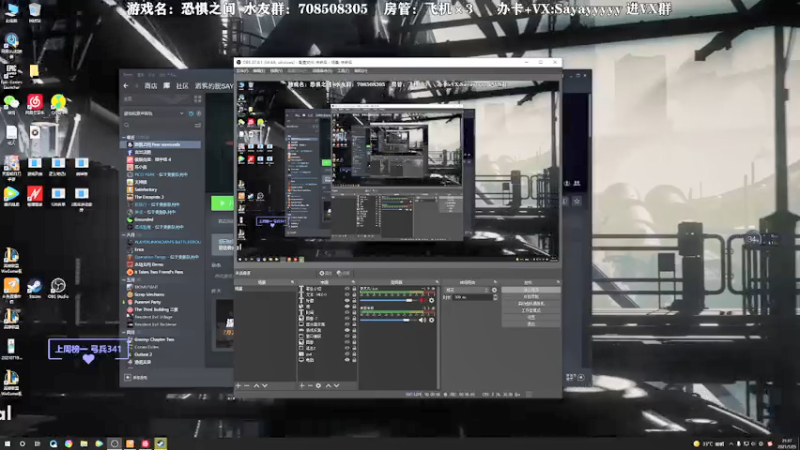Click Steam library search field
The image size is (800, 450).
coord(158,125)
